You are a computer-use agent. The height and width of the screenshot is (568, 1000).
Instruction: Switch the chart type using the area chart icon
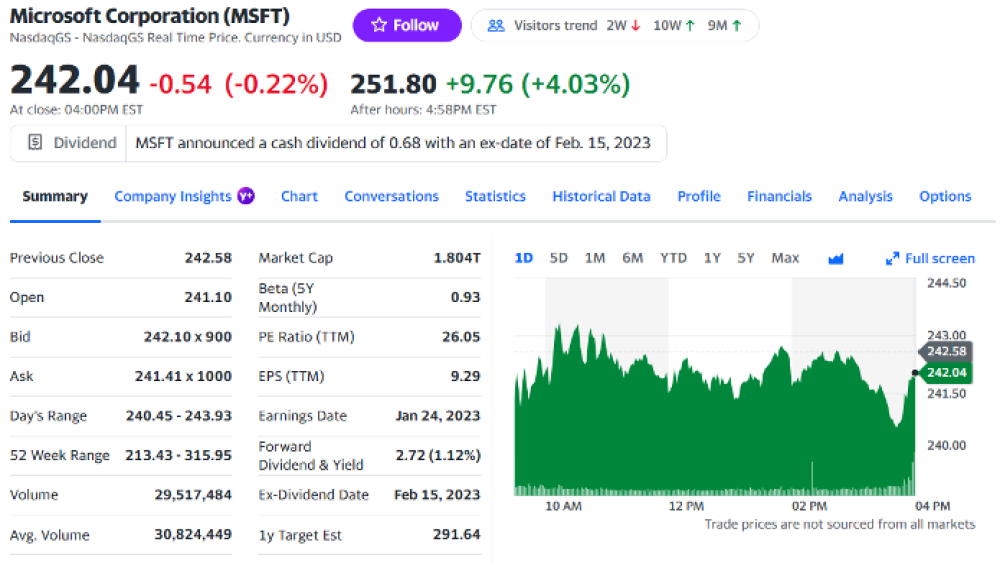(836, 259)
